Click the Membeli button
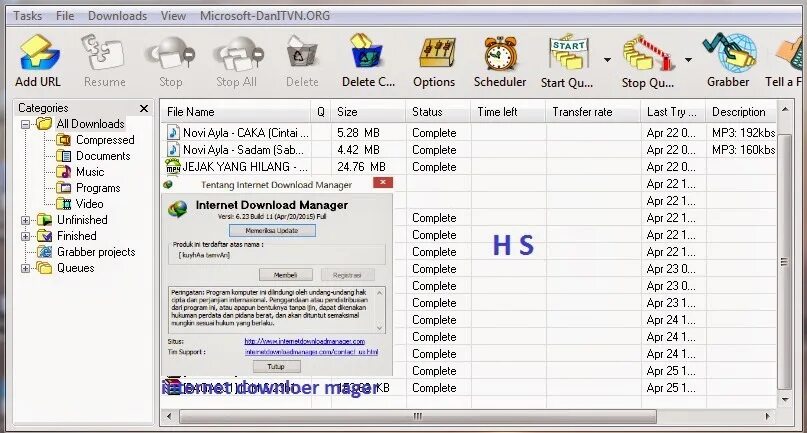 click(x=286, y=275)
